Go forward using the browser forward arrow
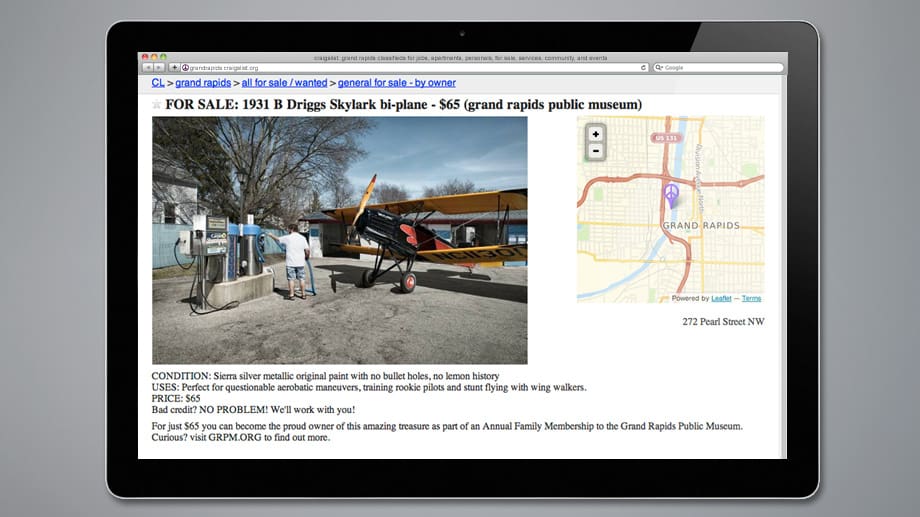Viewport: 920px width, 517px height. pos(158,68)
